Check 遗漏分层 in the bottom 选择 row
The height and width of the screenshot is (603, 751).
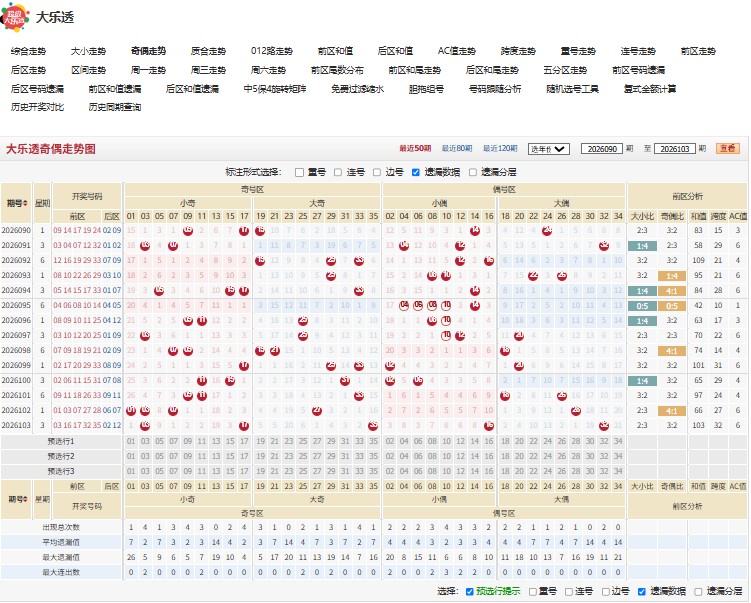[698, 592]
